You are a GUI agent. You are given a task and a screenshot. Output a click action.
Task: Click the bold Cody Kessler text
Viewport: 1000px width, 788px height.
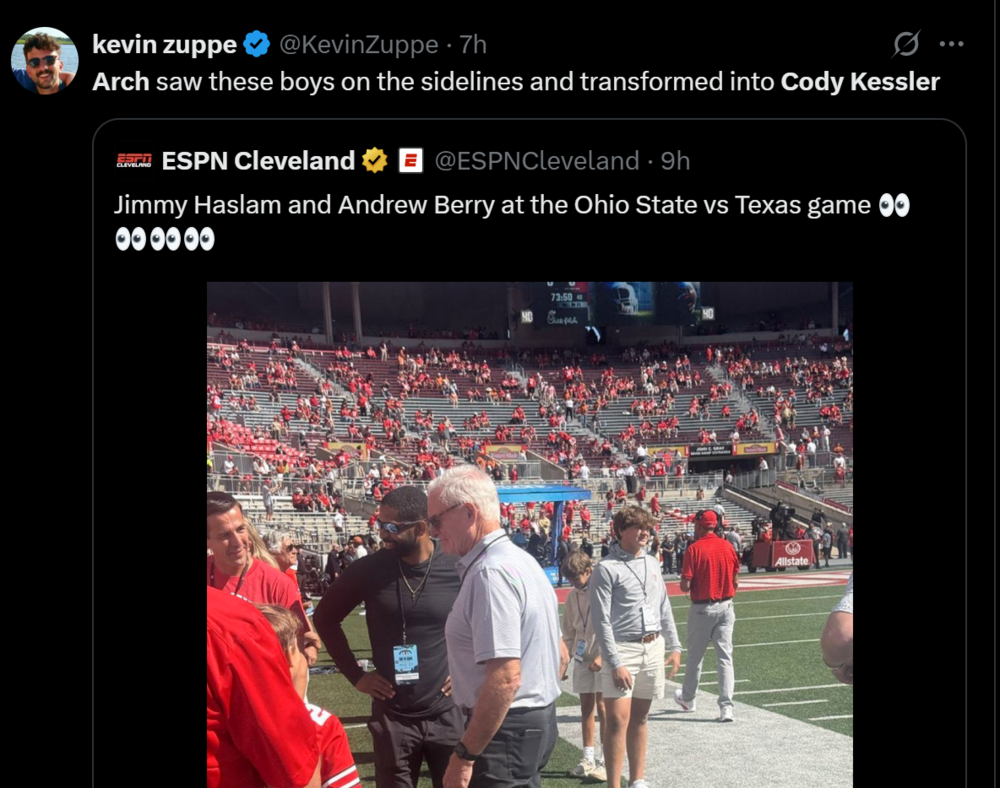pyautogui.click(x=860, y=82)
